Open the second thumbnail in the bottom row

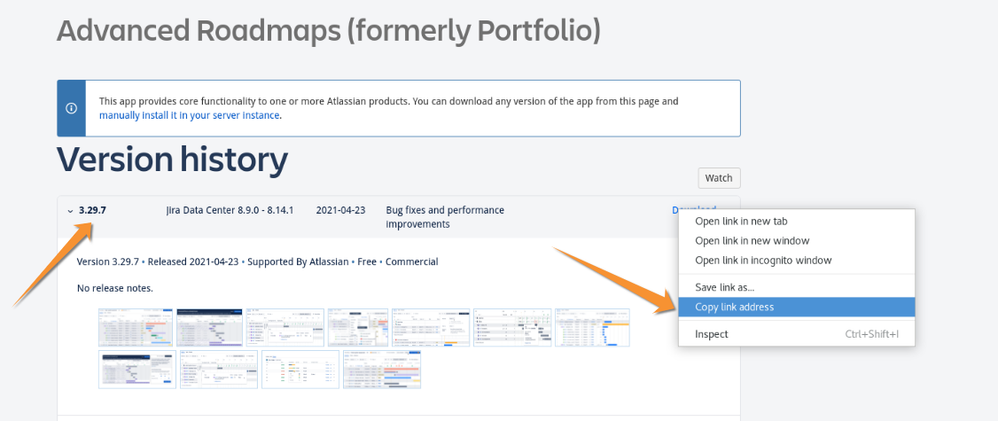point(218,369)
